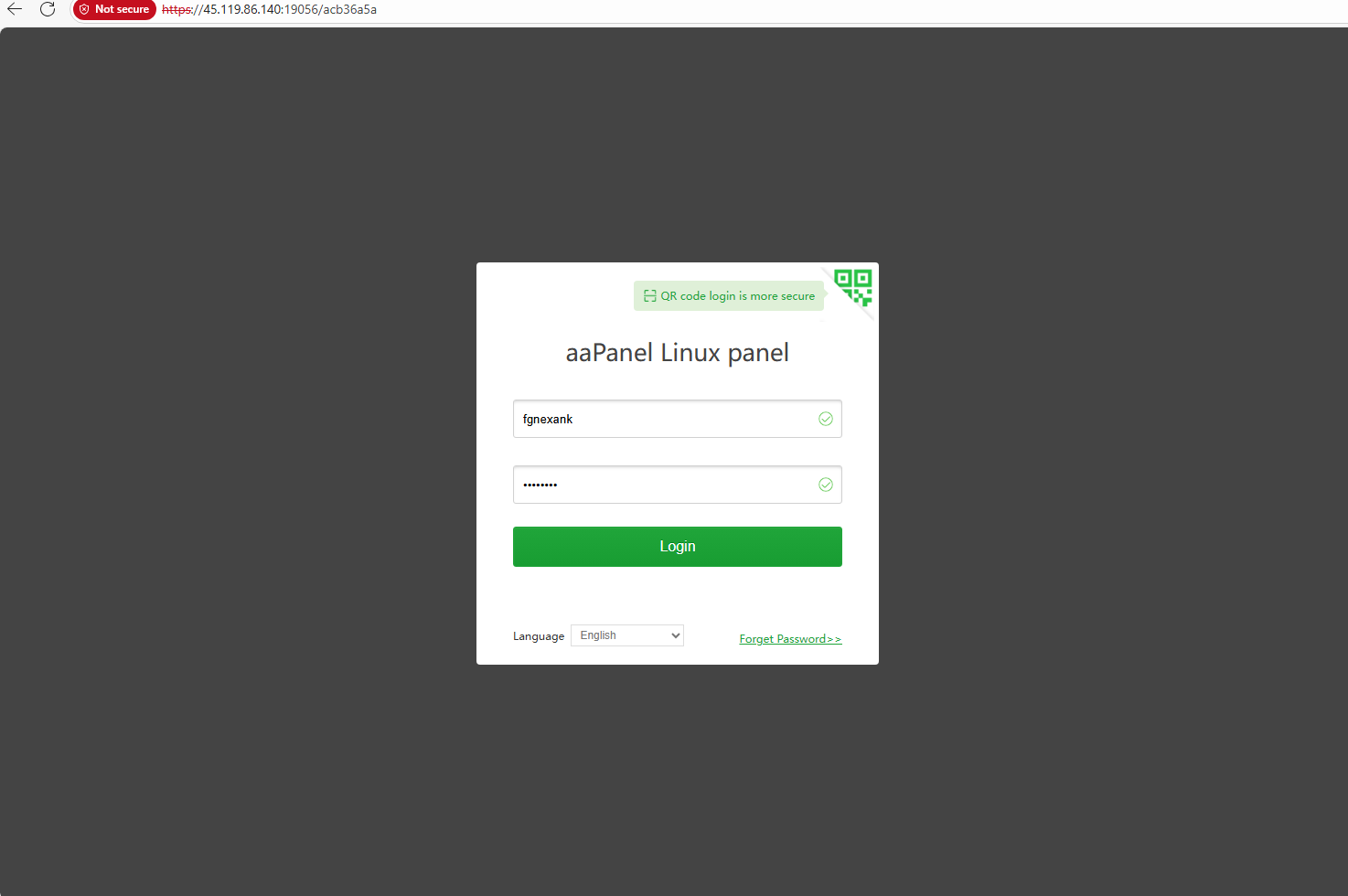This screenshot has height=896, width=1348.
Task: Click the struck-through https text in the URL
Action: (x=177, y=9)
